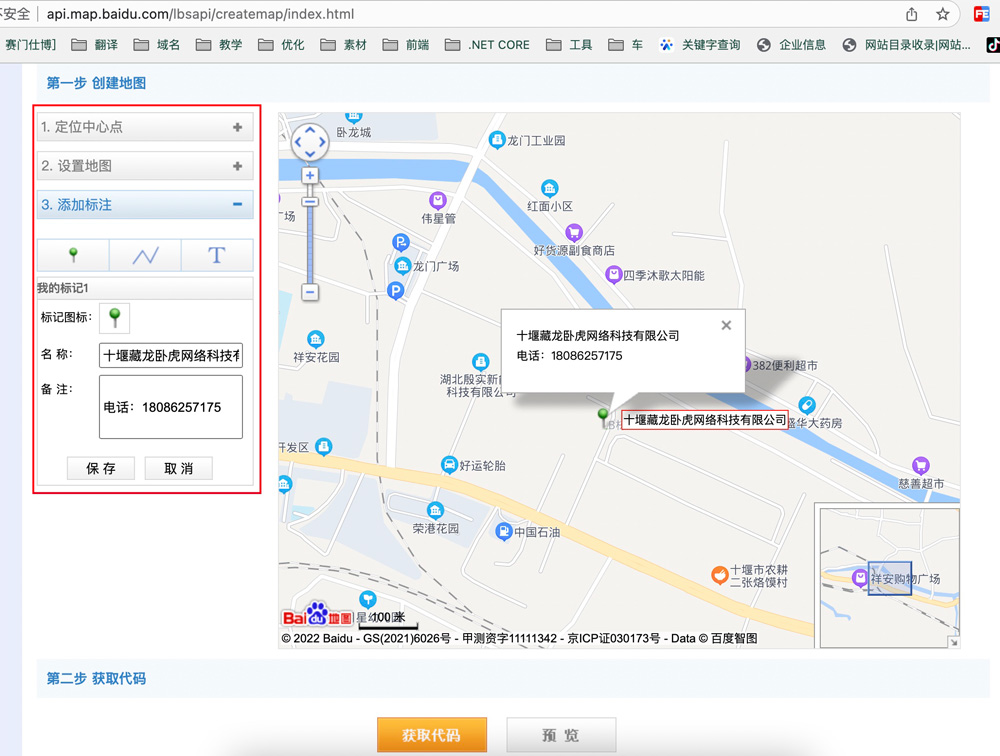Click the 红面小区 map POI icon
The height and width of the screenshot is (756, 1000).
pyautogui.click(x=550, y=188)
